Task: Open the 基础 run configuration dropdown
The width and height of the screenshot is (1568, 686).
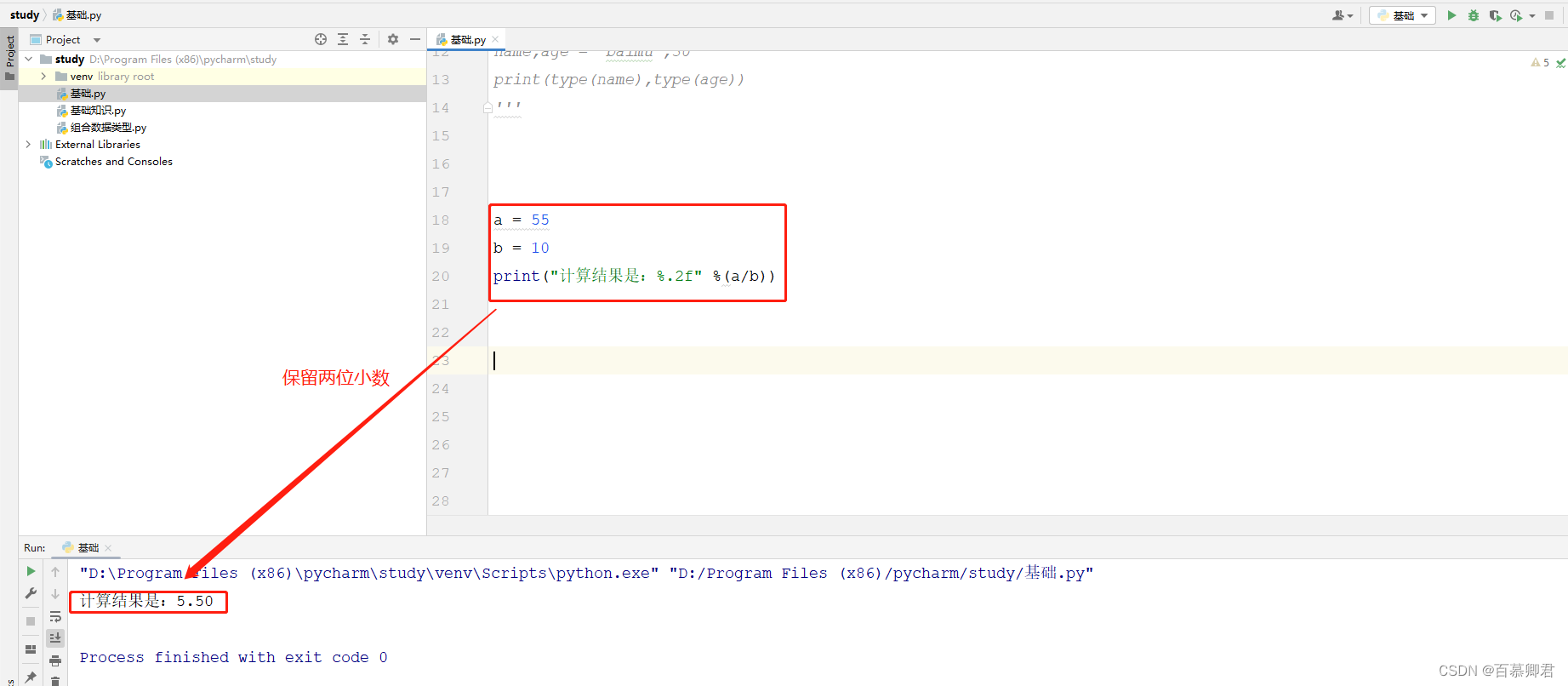Action: coord(1402,15)
